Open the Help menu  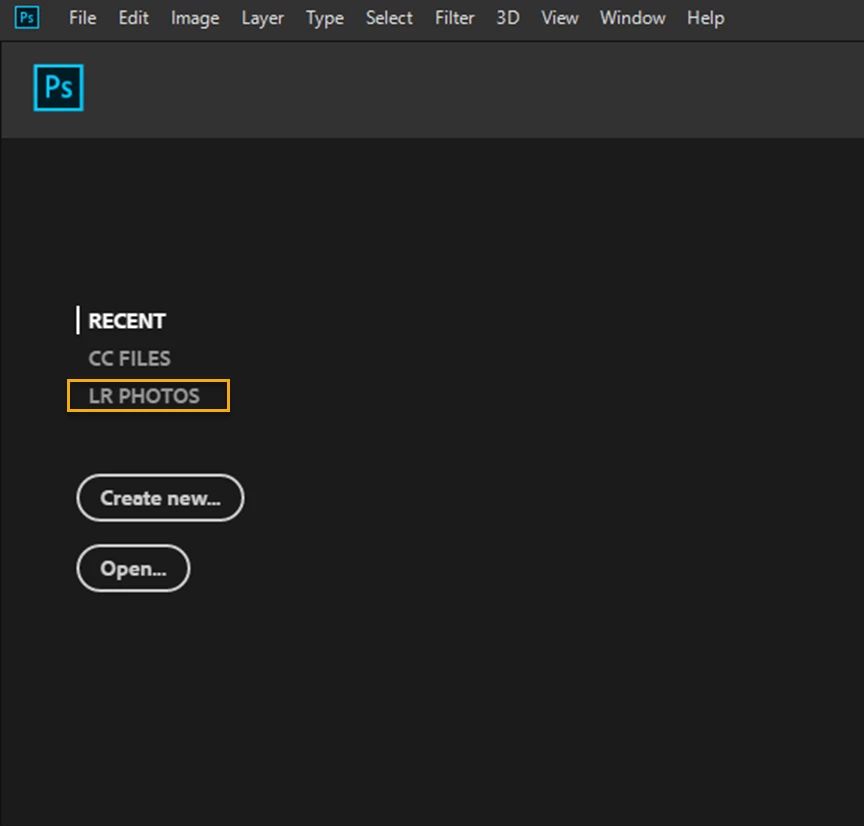pos(706,18)
